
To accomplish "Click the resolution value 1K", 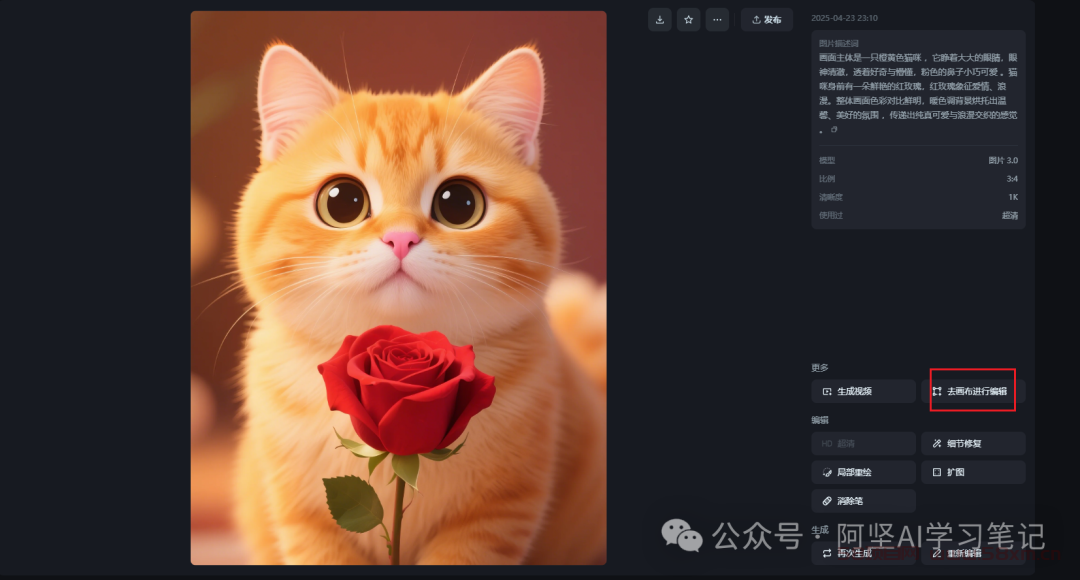I will click(x=1013, y=197).
